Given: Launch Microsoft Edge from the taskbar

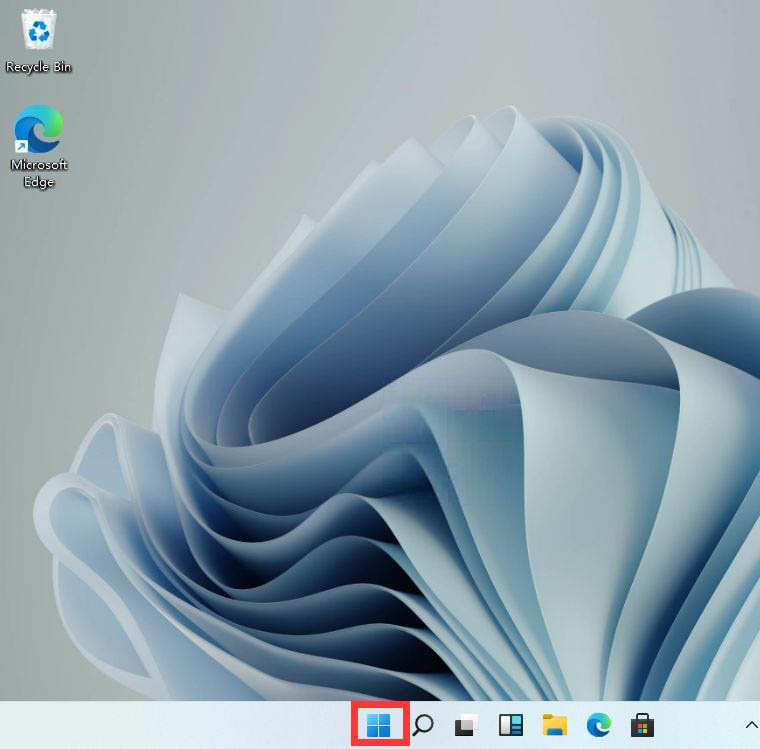Looking at the screenshot, I should 598,725.
